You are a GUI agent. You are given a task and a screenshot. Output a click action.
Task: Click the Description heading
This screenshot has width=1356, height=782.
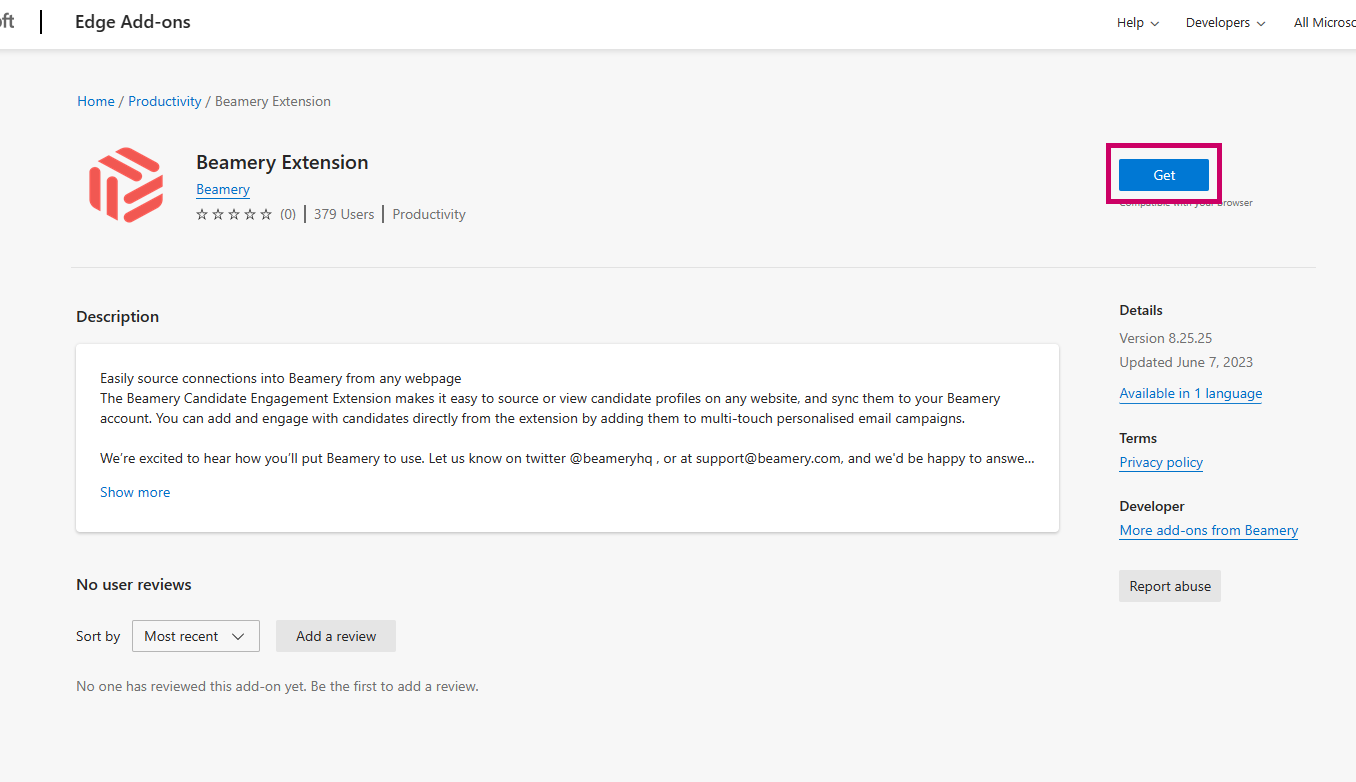(x=118, y=316)
